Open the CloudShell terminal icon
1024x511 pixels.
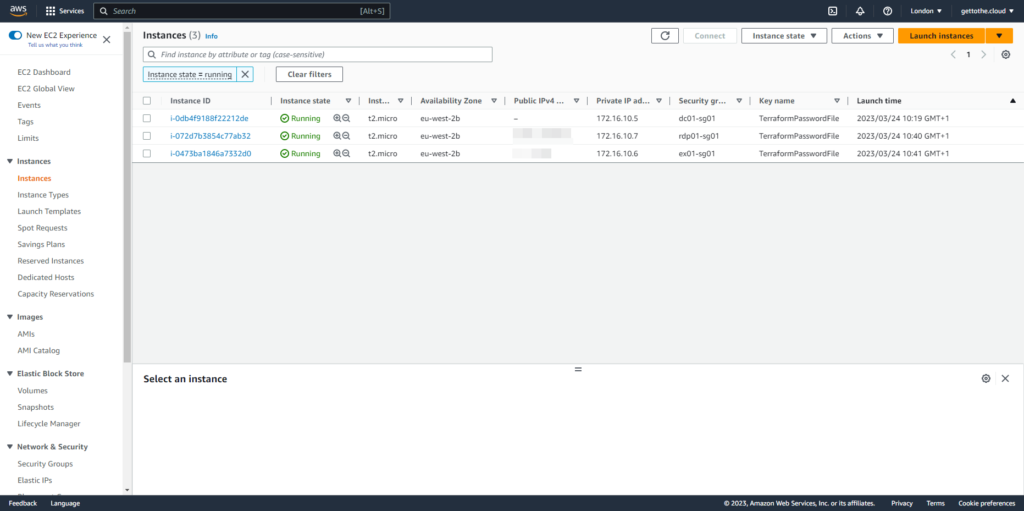832,11
